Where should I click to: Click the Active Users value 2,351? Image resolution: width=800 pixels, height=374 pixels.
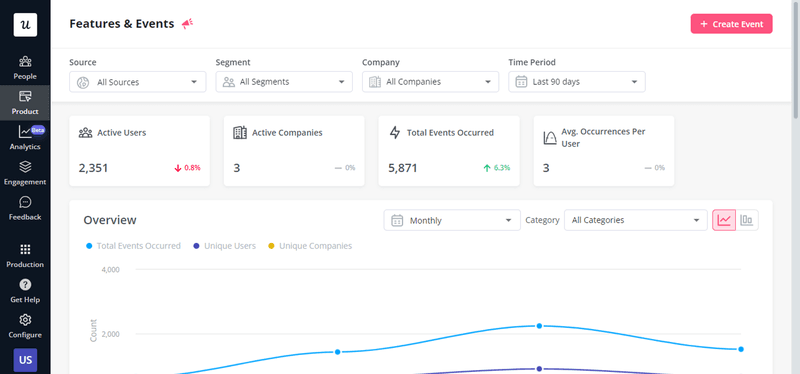[x=93, y=168]
